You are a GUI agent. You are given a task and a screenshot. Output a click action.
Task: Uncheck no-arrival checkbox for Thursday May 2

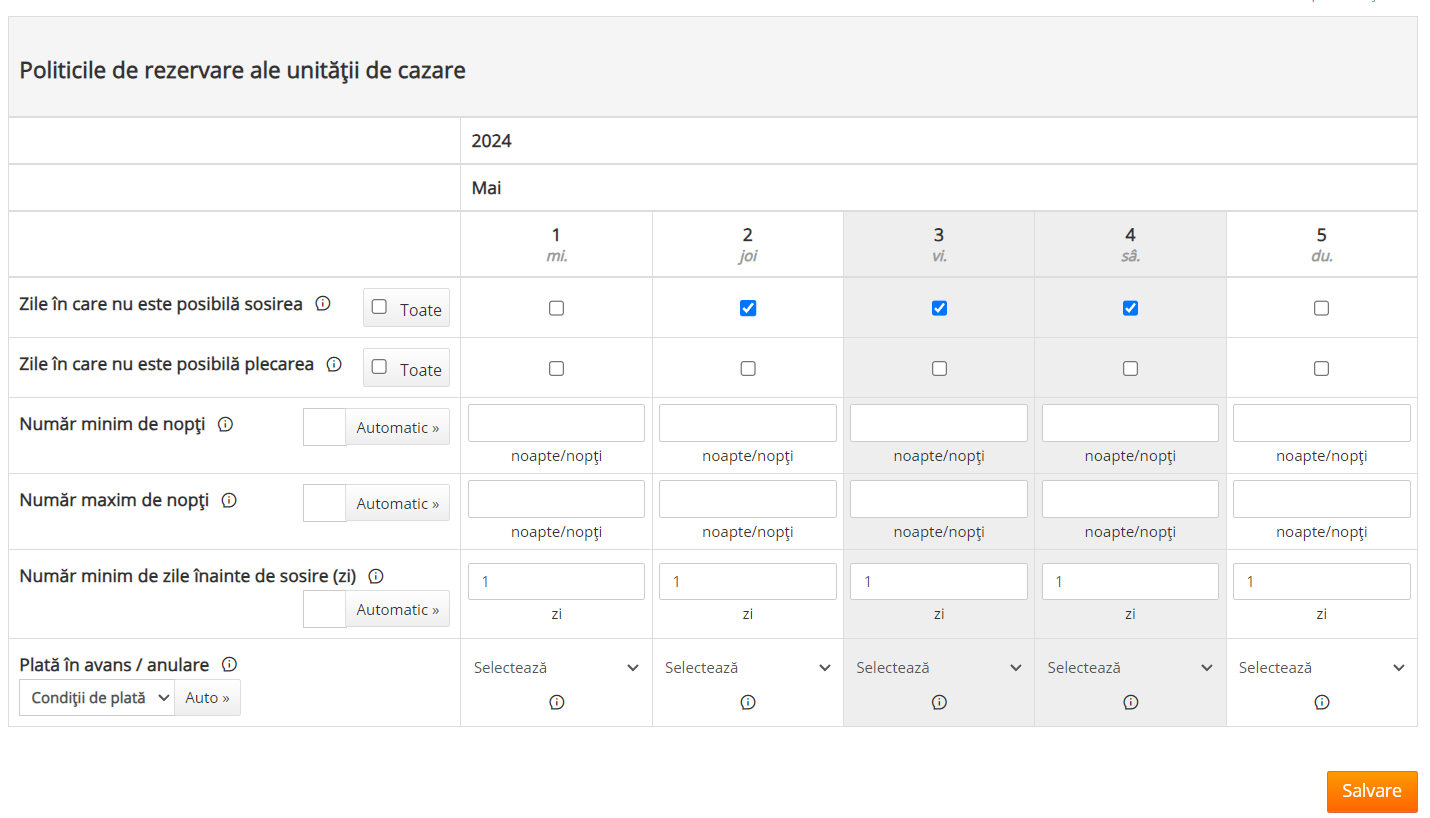pos(748,308)
